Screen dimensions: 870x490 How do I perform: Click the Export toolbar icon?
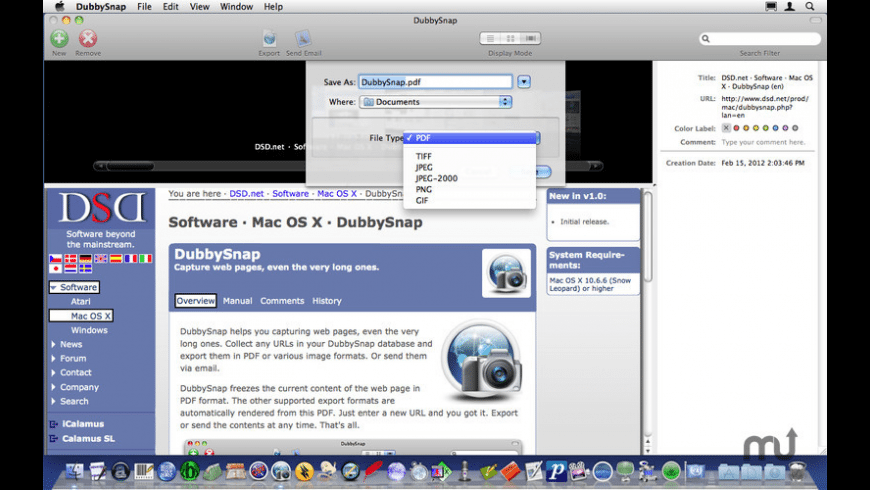point(269,38)
